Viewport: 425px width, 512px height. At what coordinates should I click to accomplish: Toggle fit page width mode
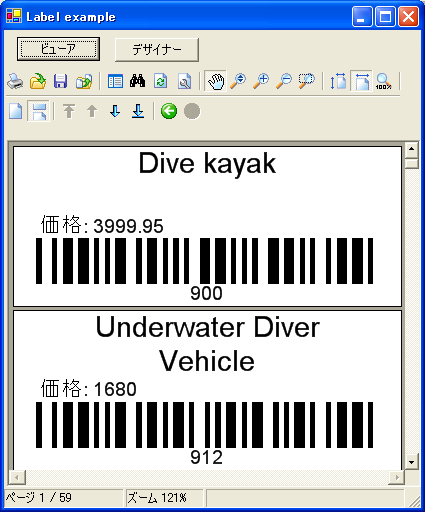pyautogui.click(x=361, y=81)
